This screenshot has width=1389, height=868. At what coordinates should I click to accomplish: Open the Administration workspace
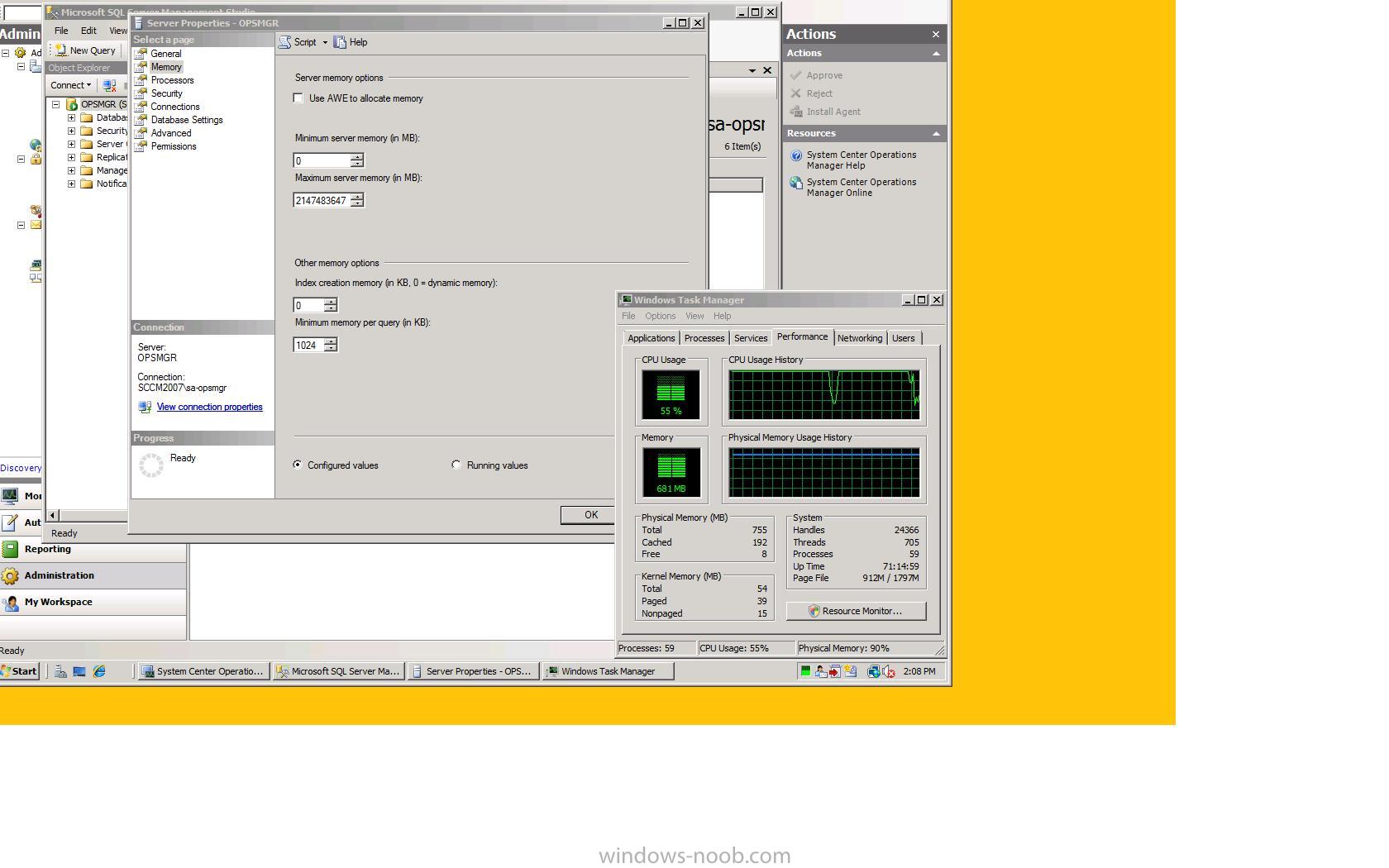(93, 575)
